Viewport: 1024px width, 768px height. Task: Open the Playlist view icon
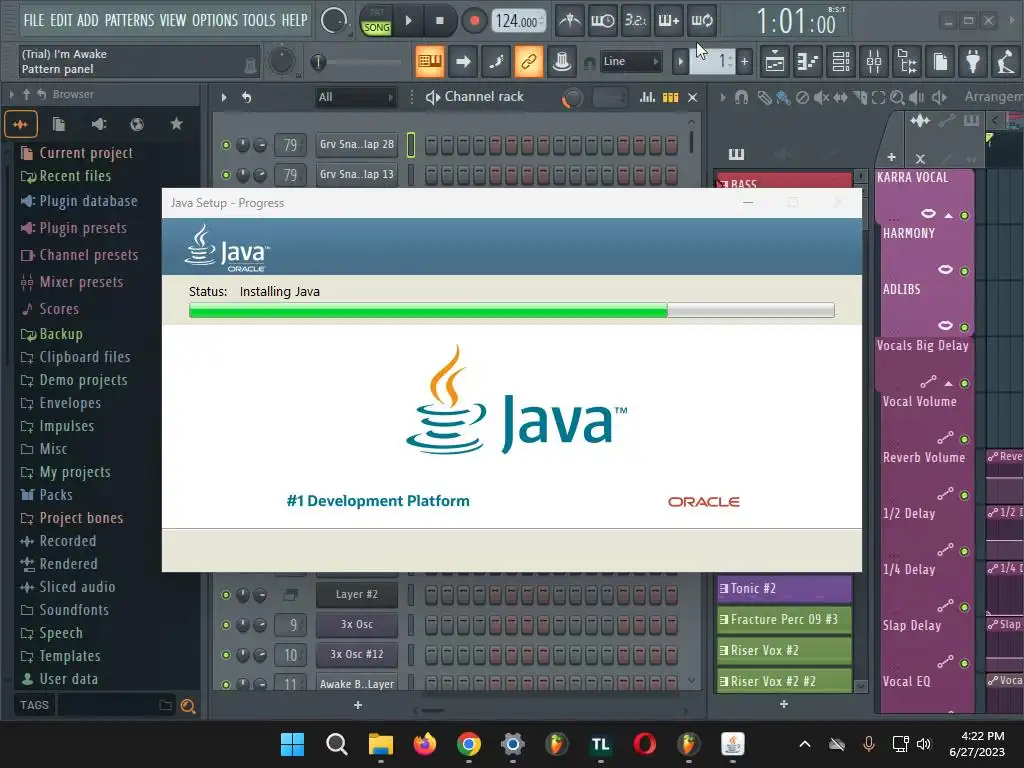point(775,62)
